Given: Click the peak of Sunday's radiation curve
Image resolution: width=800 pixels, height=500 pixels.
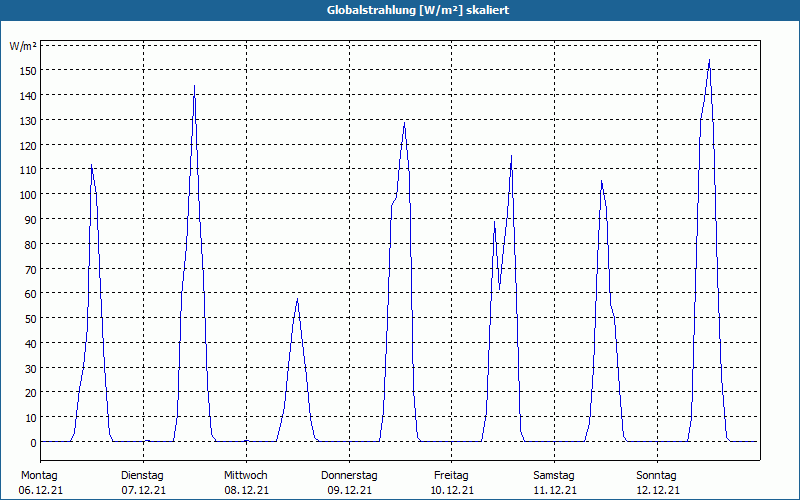Looking at the screenshot, I should 709,60.
